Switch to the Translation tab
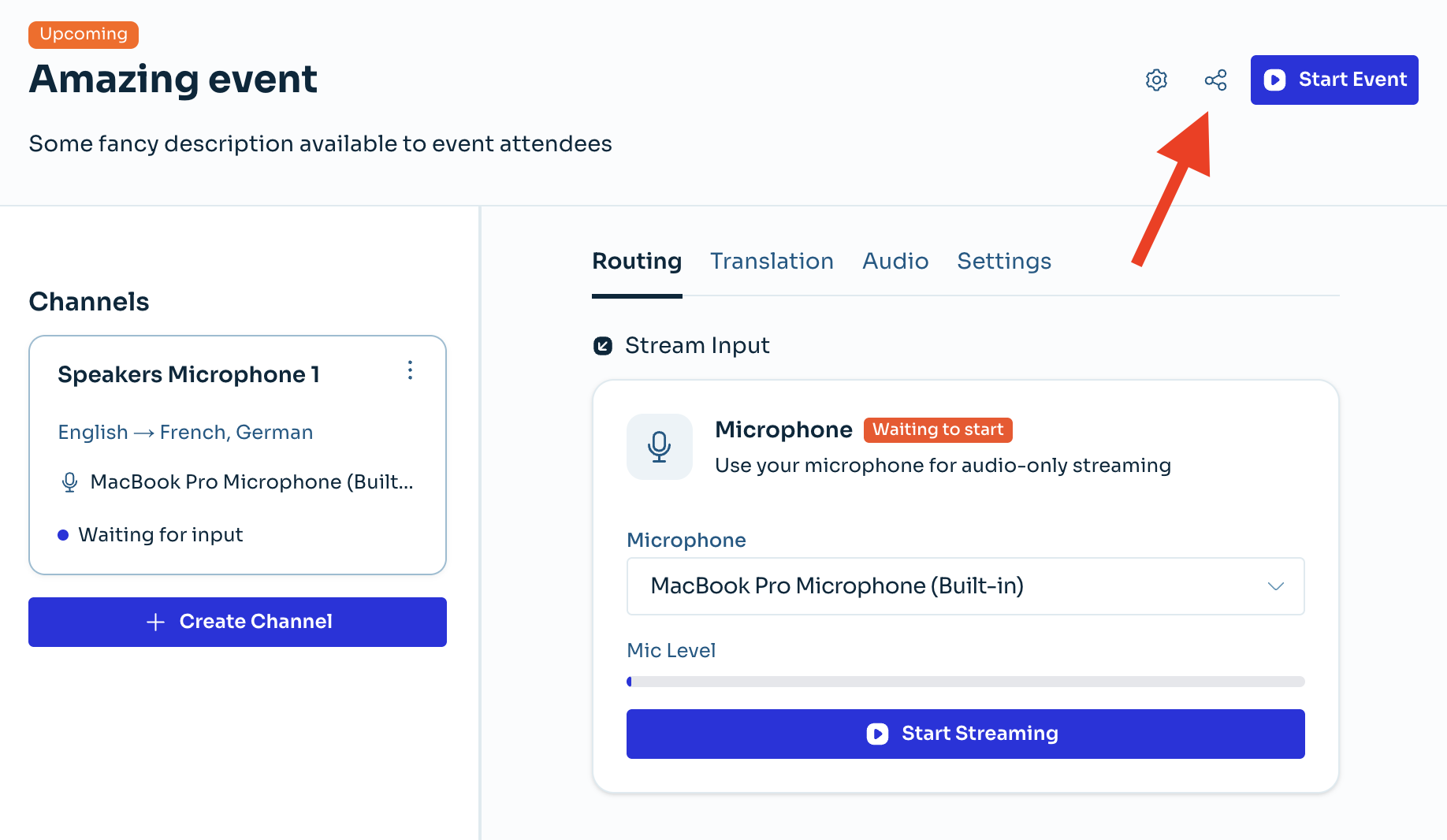The height and width of the screenshot is (840, 1447). pyautogui.click(x=772, y=261)
